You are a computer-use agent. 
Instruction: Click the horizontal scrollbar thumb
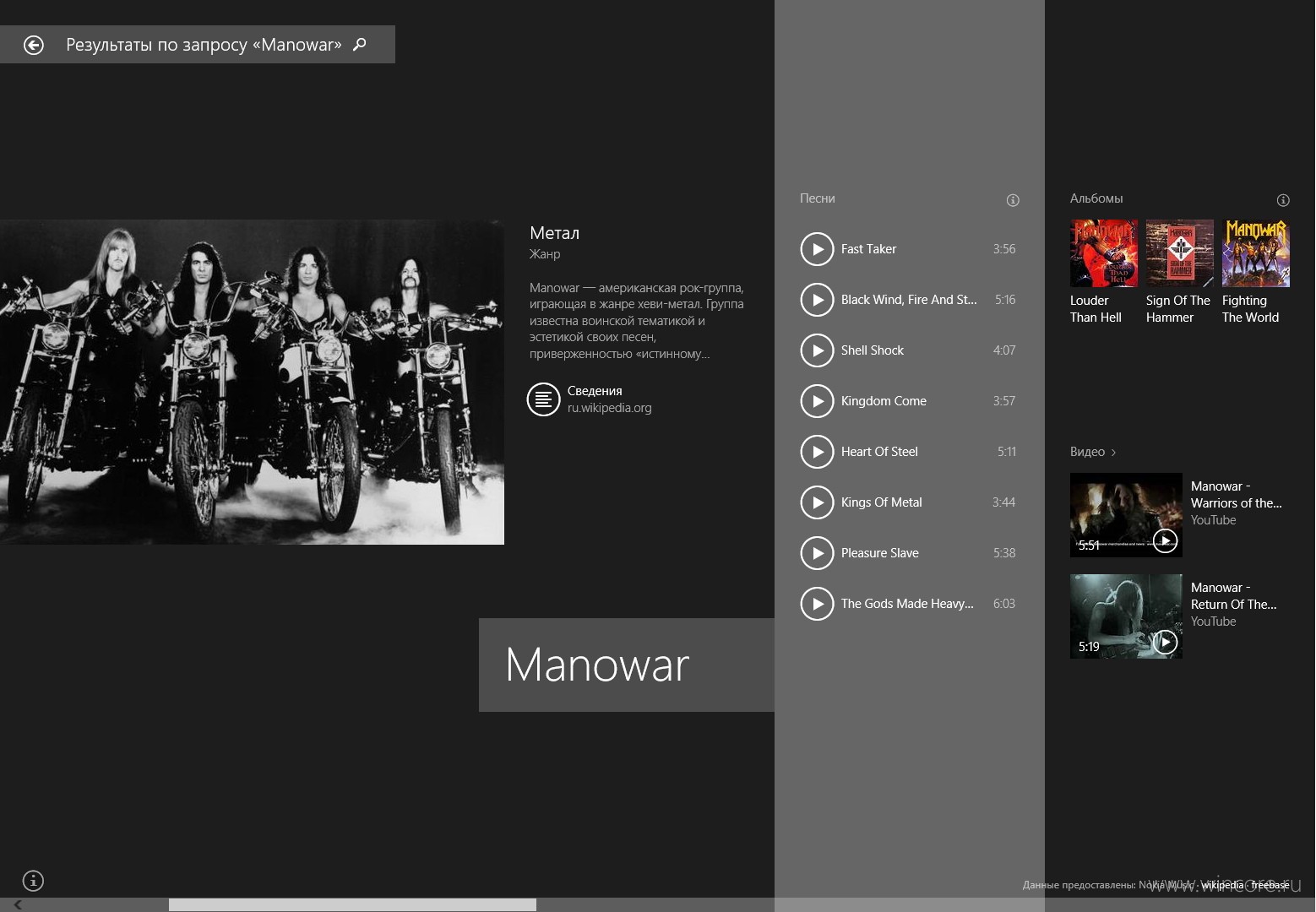(352, 904)
